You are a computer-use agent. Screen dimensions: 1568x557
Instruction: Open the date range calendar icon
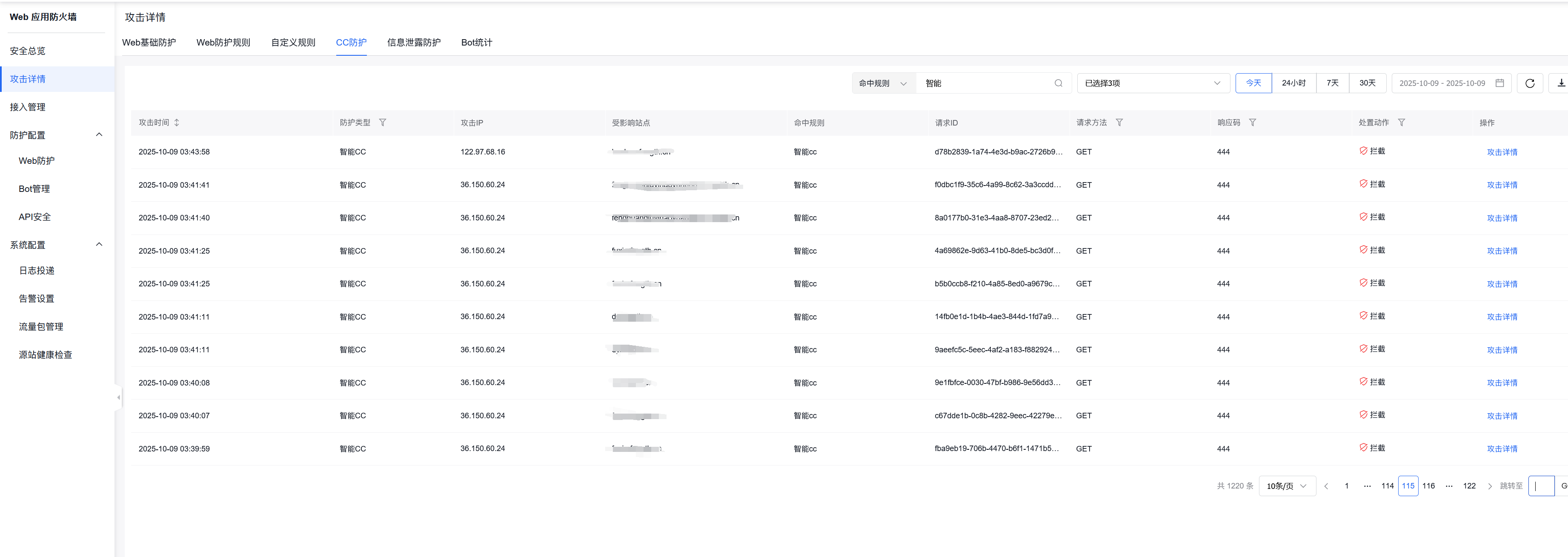[x=1499, y=83]
